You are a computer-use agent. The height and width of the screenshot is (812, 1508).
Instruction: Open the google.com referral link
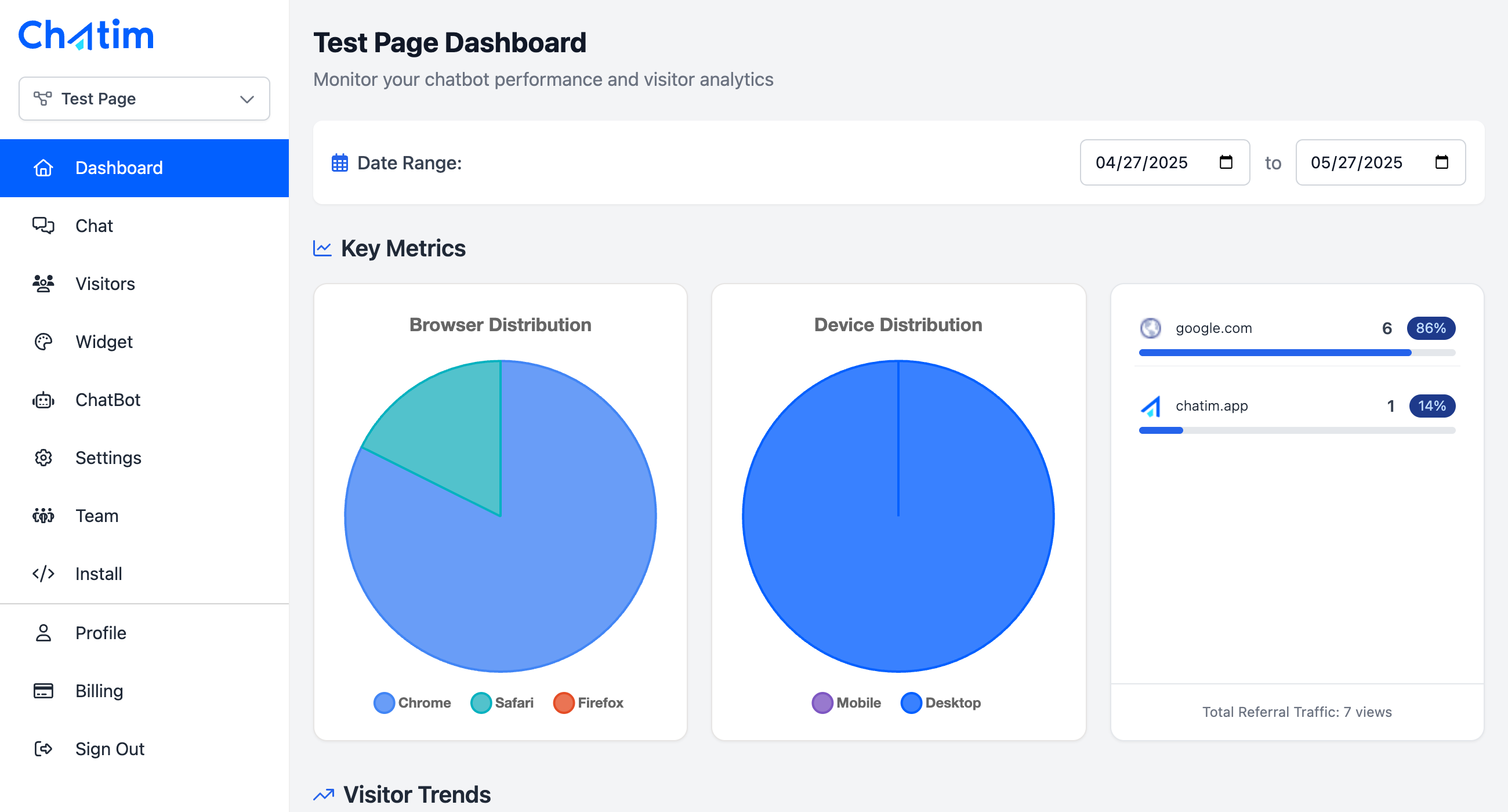[1213, 328]
